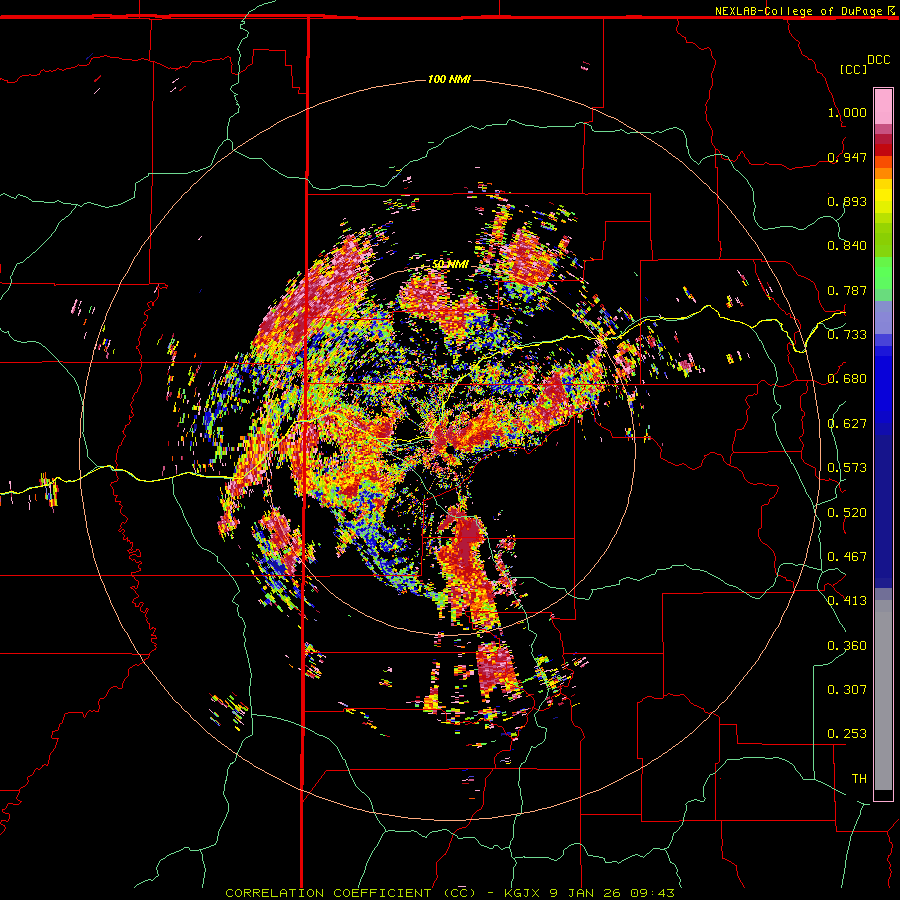Click the 0.733 scale value
This screenshot has width=900, height=900.
tap(847, 335)
